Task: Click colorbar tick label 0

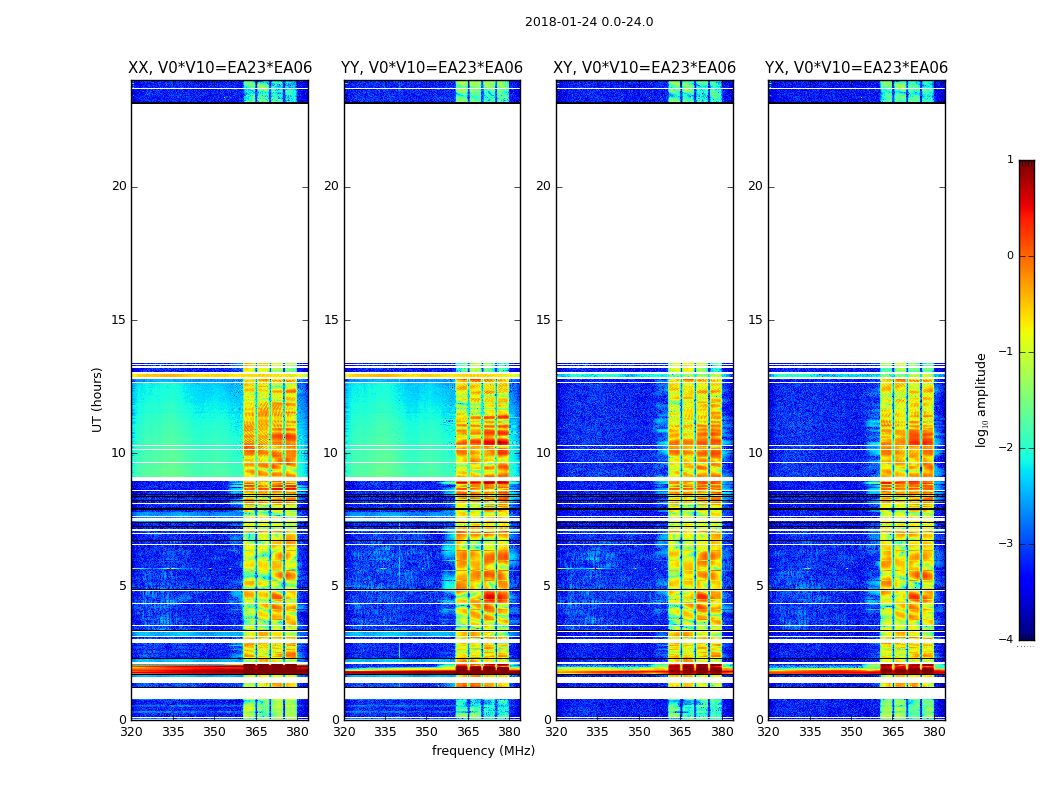Action: tap(1009, 256)
